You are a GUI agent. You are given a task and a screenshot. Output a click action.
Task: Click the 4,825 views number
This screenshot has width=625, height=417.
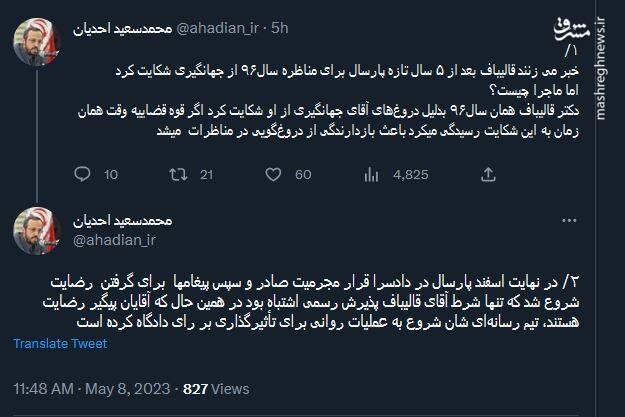411,176
